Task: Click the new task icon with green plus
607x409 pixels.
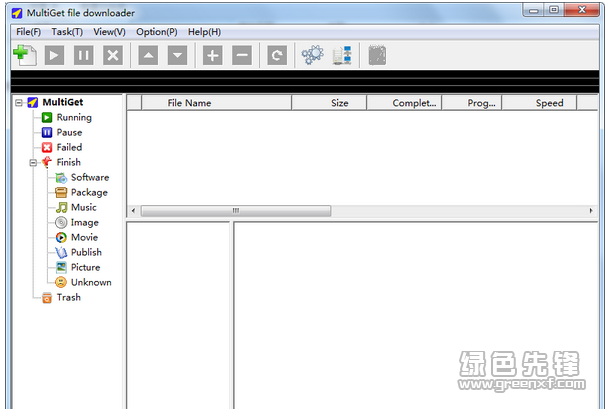Action: 25,55
